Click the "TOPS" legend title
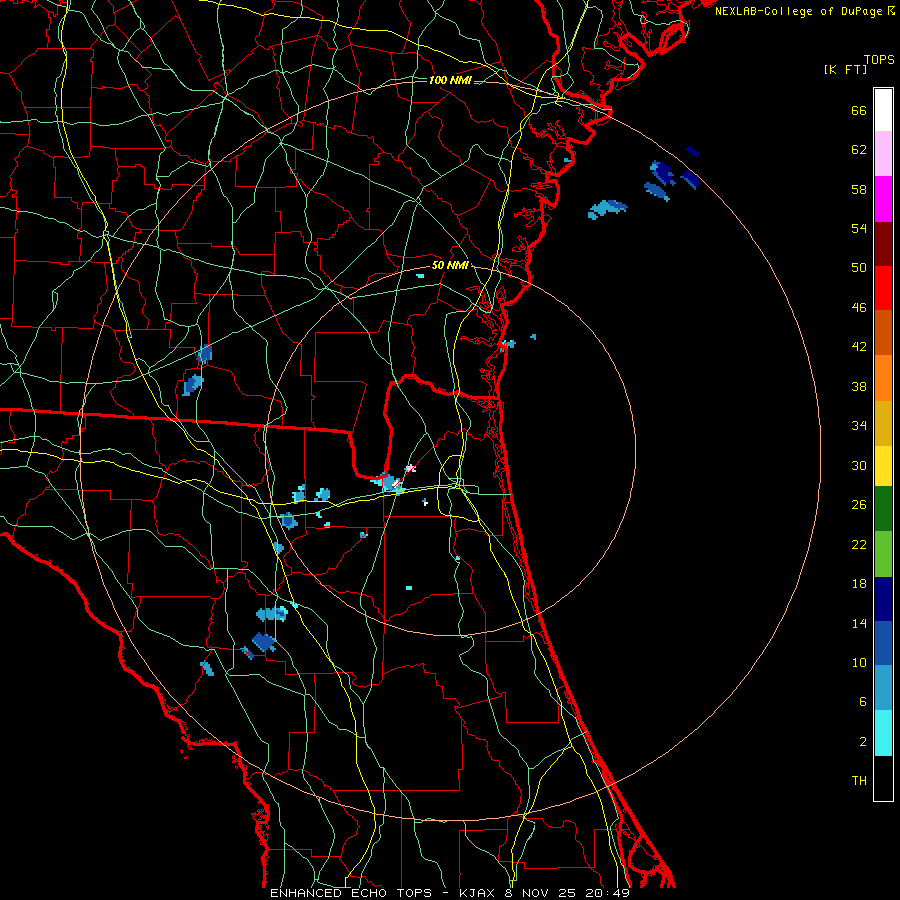 point(879,60)
